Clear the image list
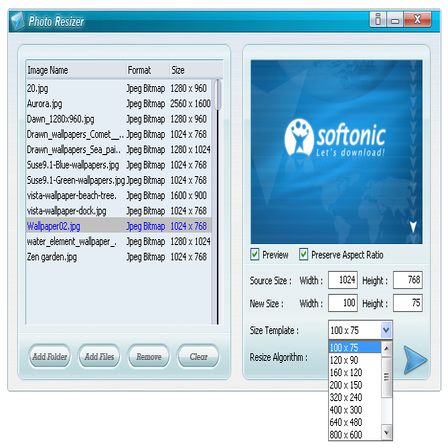448x448 pixels. (x=198, y=357)
